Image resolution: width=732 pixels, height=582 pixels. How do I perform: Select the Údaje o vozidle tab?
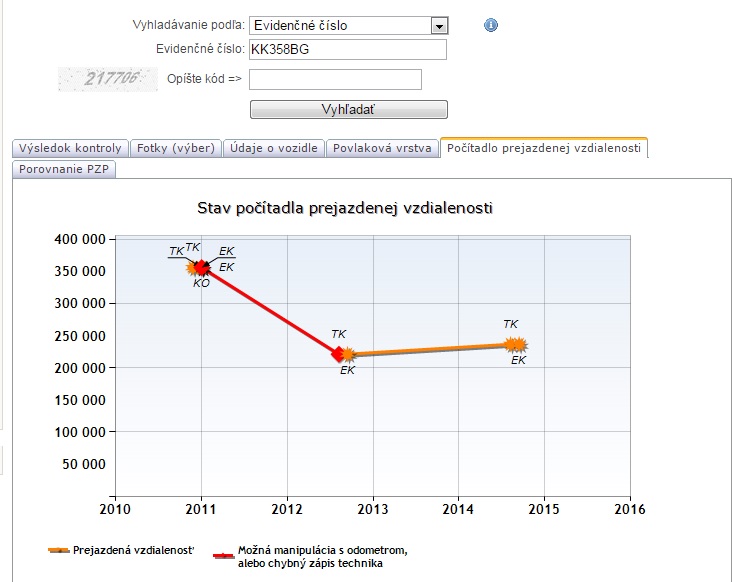coord(274,148)
